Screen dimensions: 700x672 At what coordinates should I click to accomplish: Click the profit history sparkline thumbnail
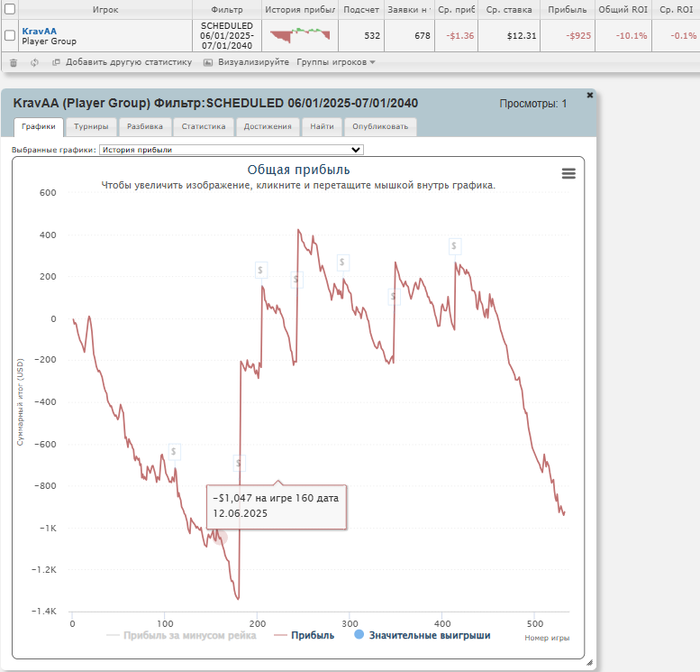(300, 36)
